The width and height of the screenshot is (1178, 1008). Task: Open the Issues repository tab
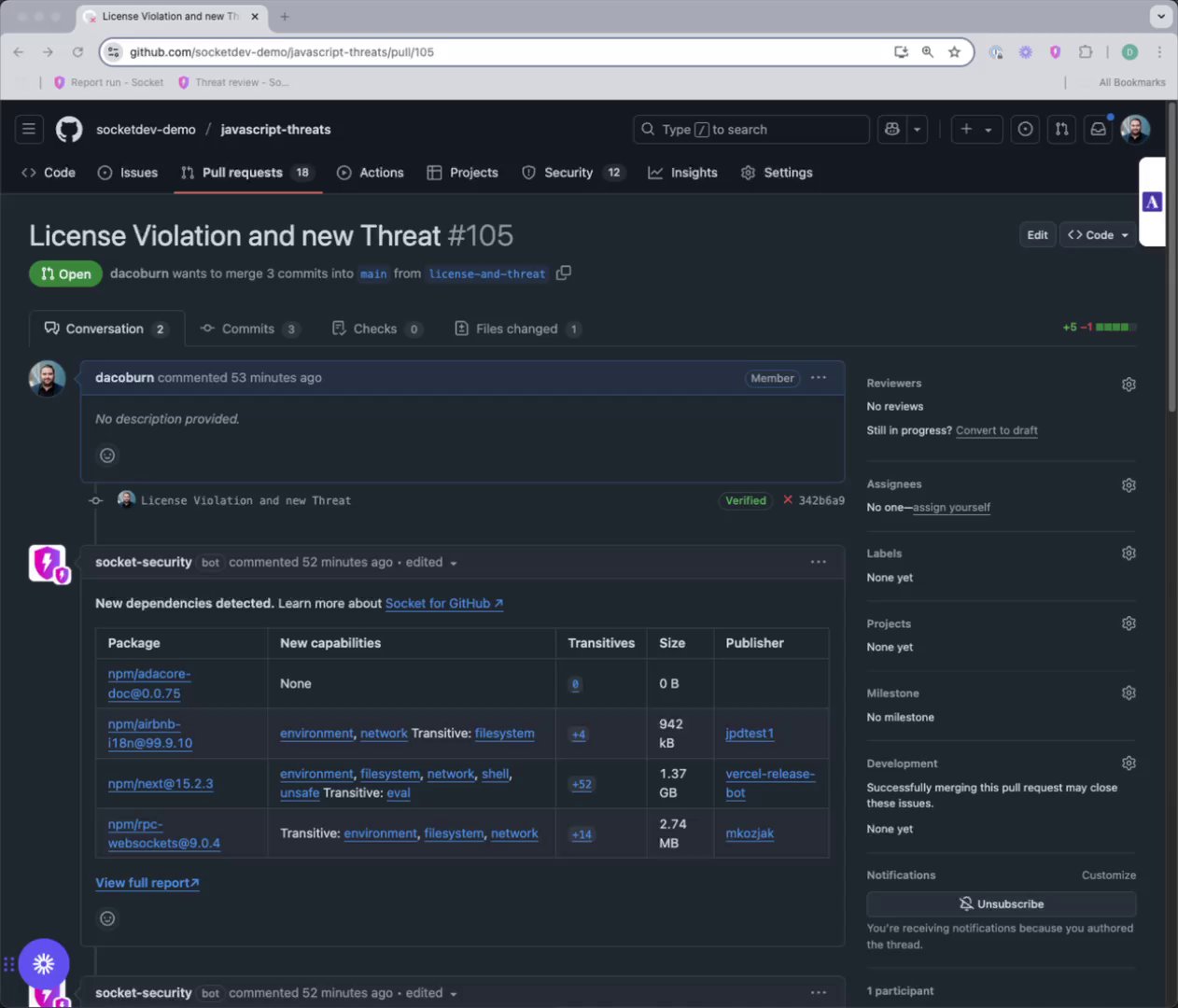pos(128,173)
